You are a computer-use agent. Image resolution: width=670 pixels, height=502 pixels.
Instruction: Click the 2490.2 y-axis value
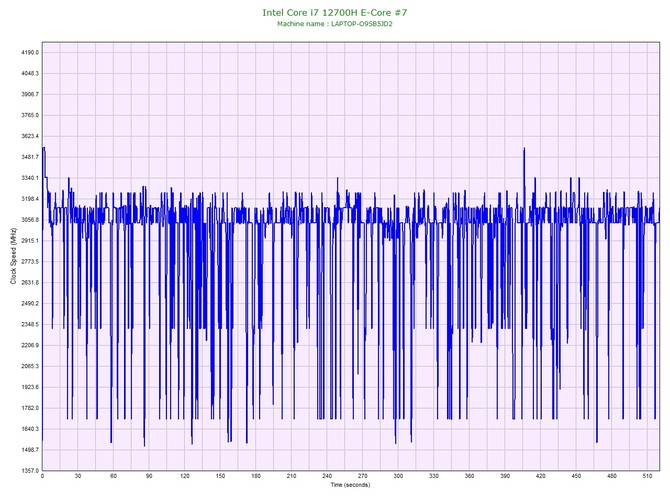(x=30, y=304)
